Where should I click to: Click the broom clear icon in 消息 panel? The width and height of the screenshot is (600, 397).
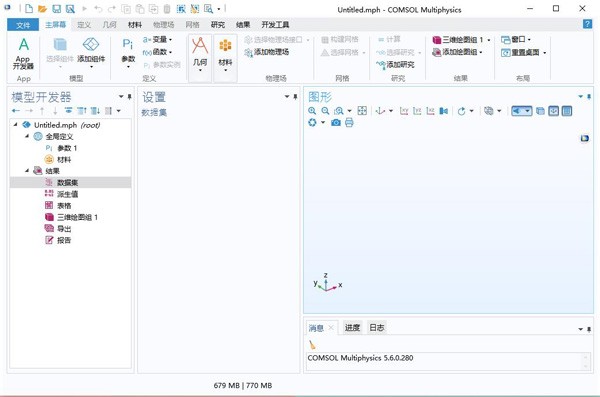pos(313,345)
